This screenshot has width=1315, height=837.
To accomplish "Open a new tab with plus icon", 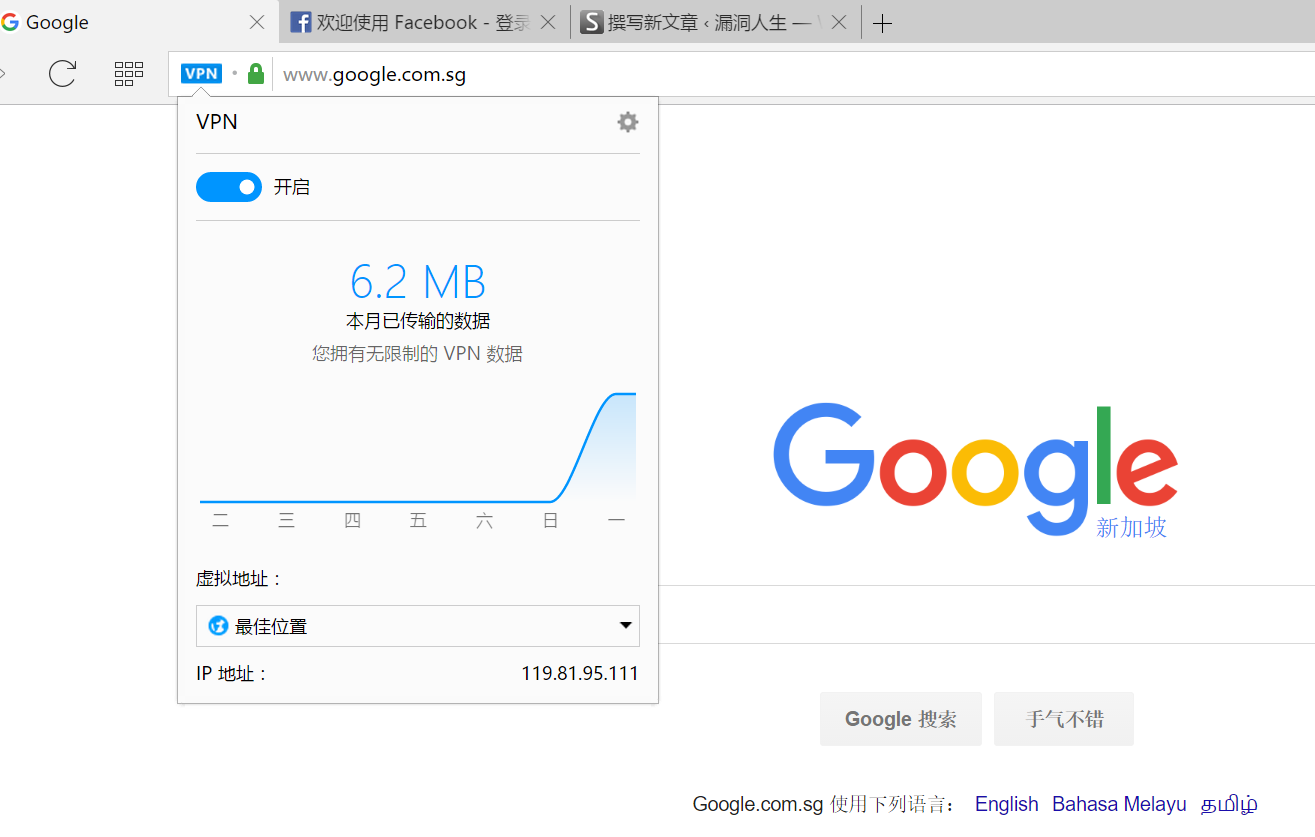I will click(882, 23).
